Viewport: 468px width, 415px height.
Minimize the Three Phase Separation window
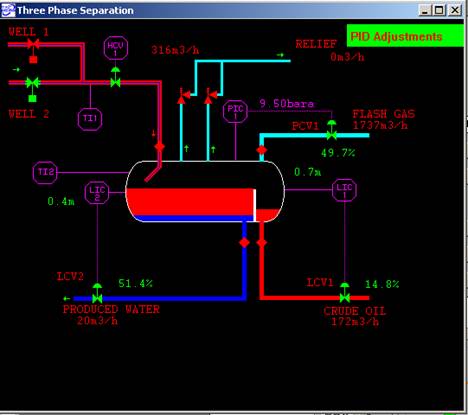[x=424, y=10]
